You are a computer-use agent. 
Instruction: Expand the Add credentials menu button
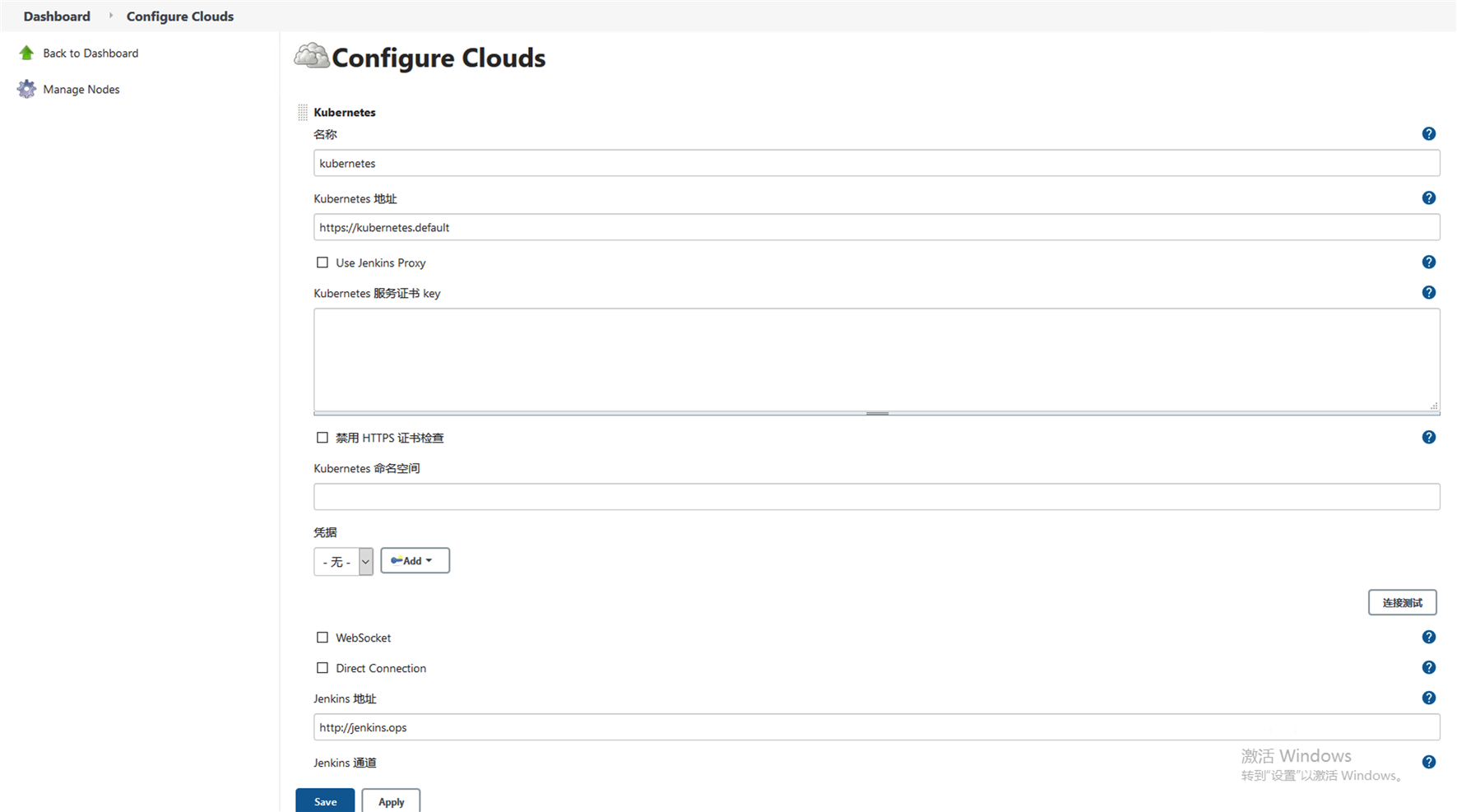pos(415,561)
